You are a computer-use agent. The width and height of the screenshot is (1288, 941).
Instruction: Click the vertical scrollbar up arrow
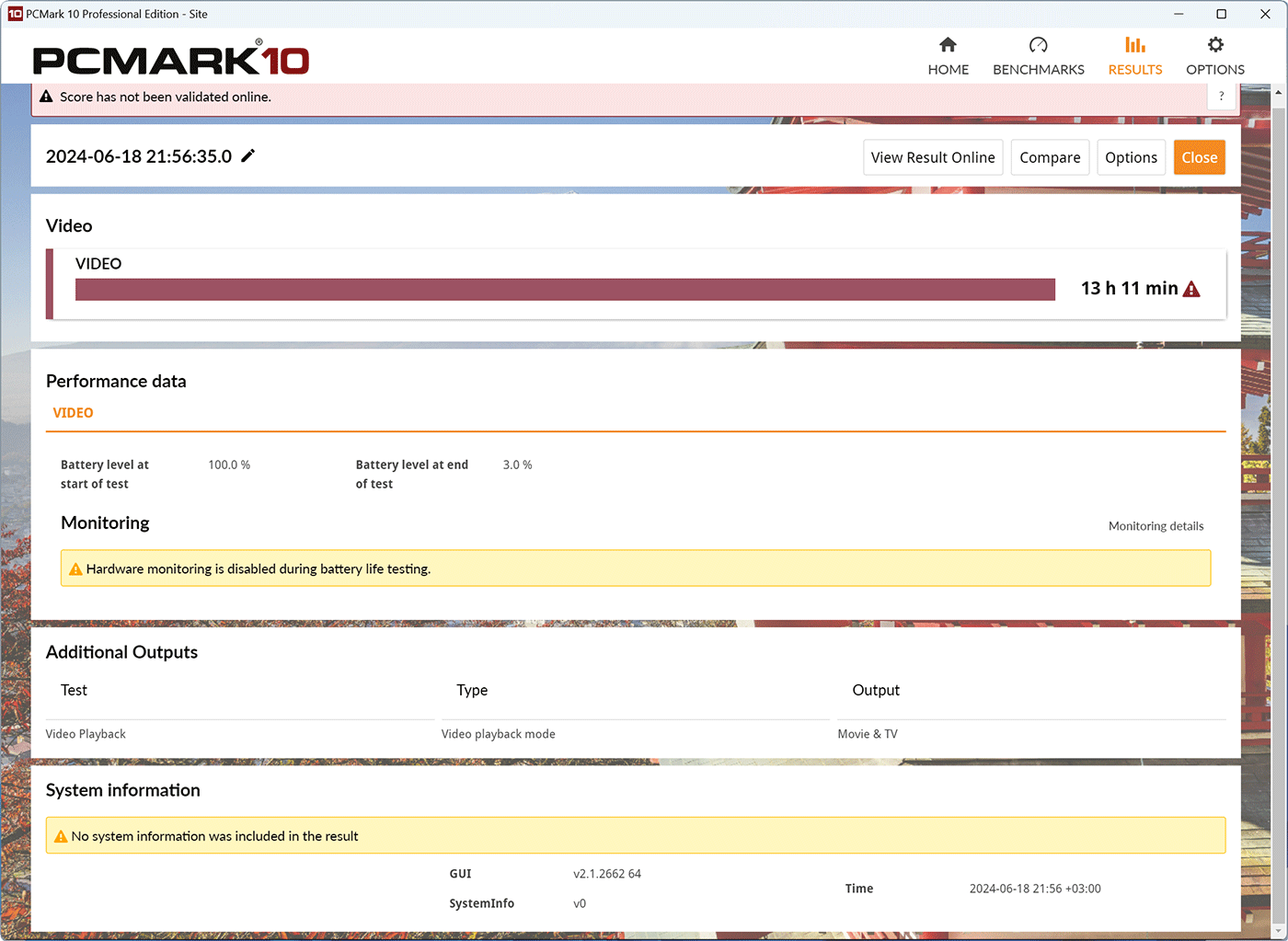(1279, 93)
